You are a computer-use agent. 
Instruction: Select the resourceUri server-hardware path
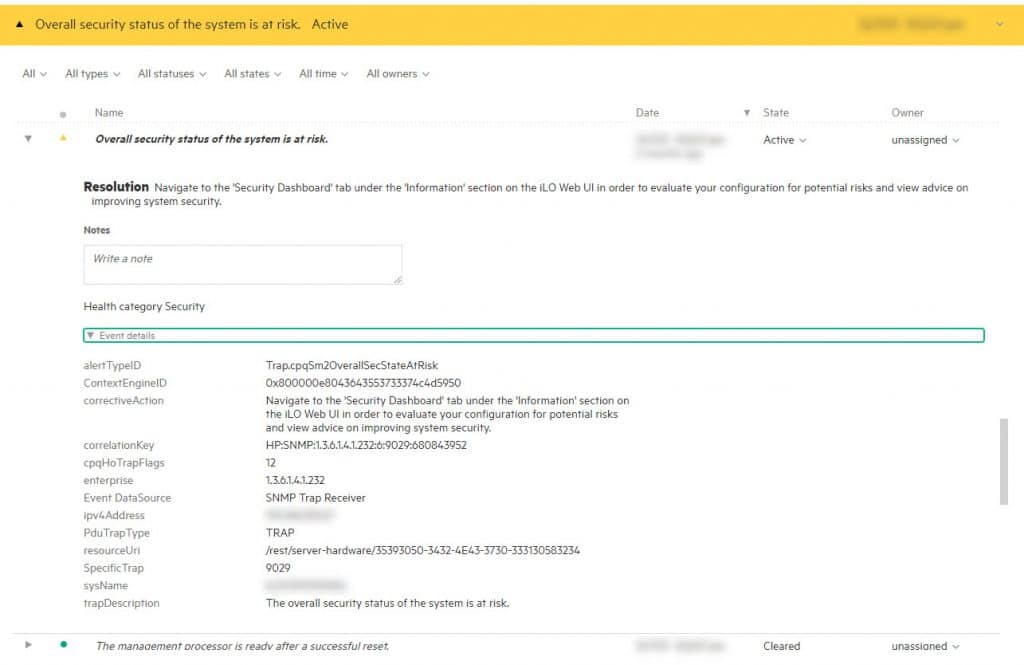pyautogui.click(x=423, y=550)
